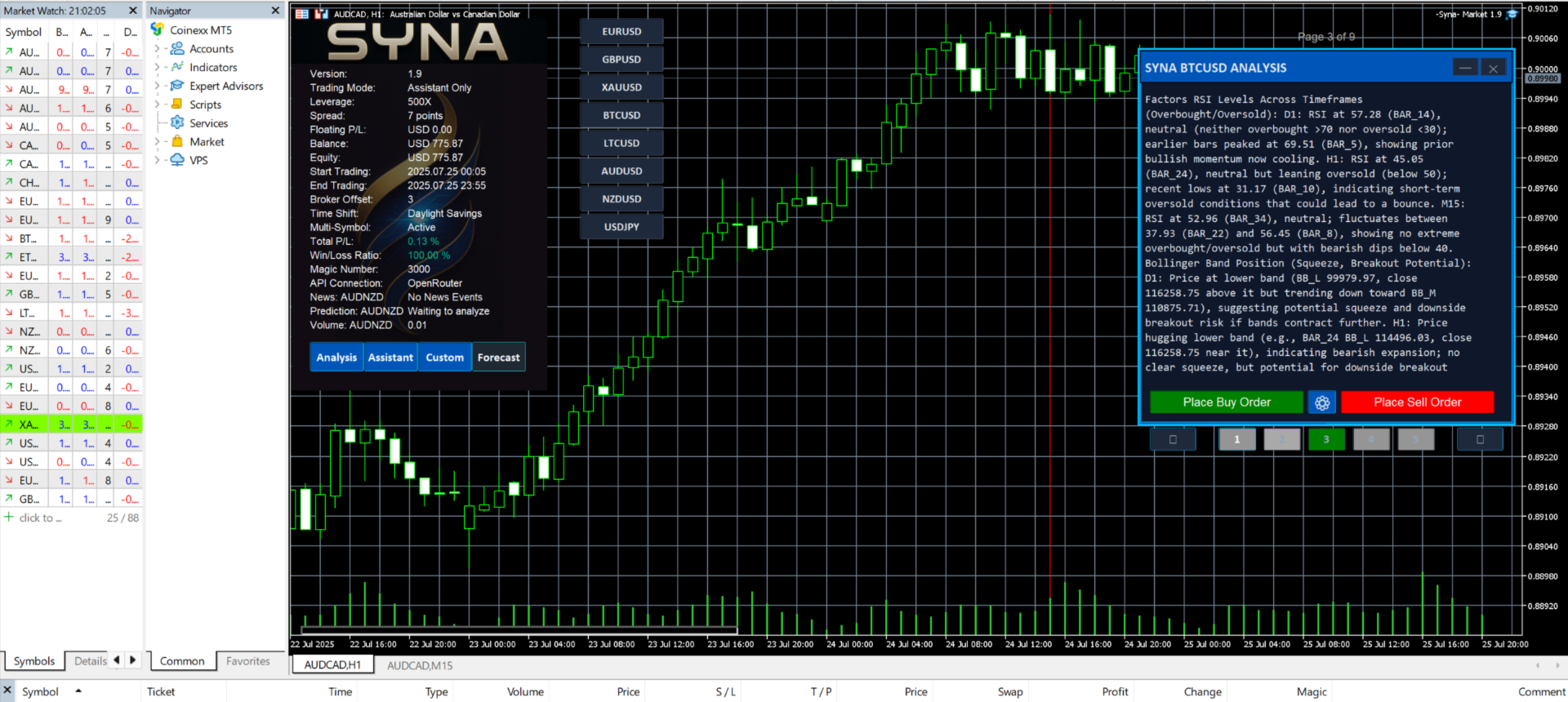Open the gear settings in SYNA analysis panel
This screenshot has height=702, width=1568.
[1321, 402]
